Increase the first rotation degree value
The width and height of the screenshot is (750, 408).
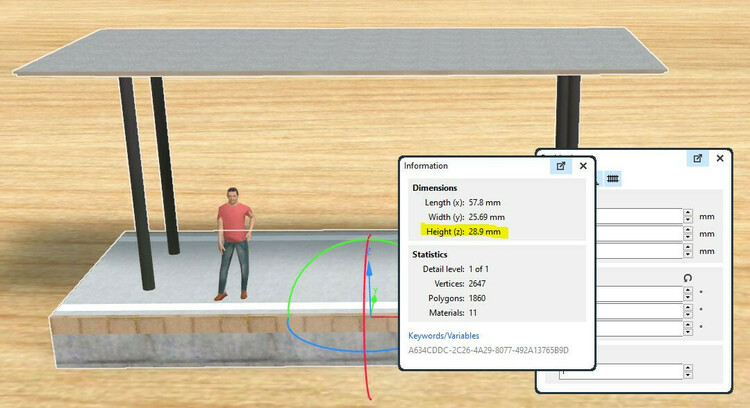pos(688,290)
